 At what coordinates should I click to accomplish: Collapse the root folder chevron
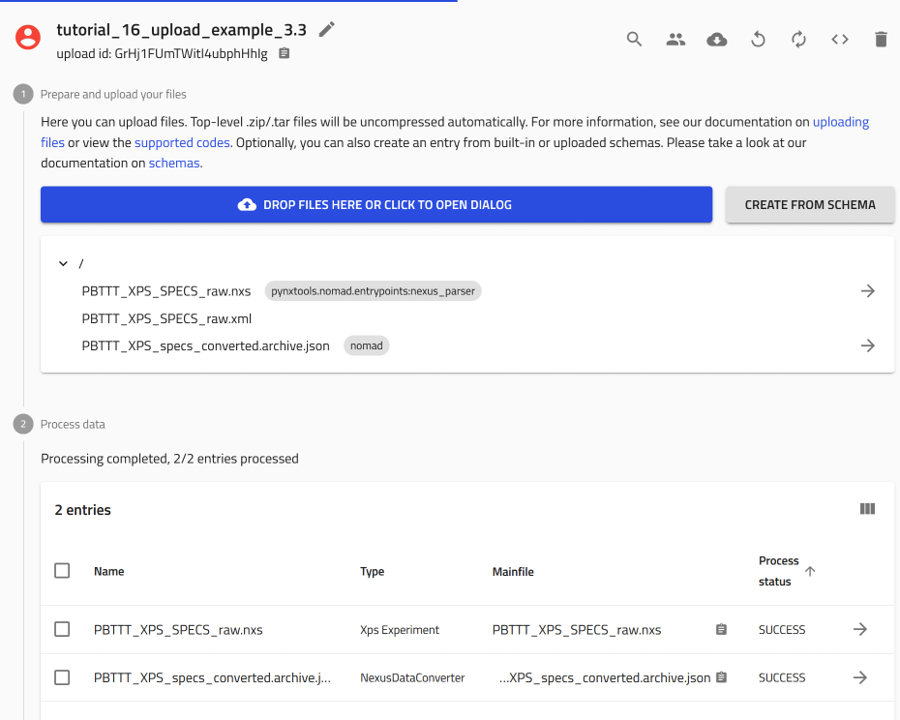(x=63, y=263)
